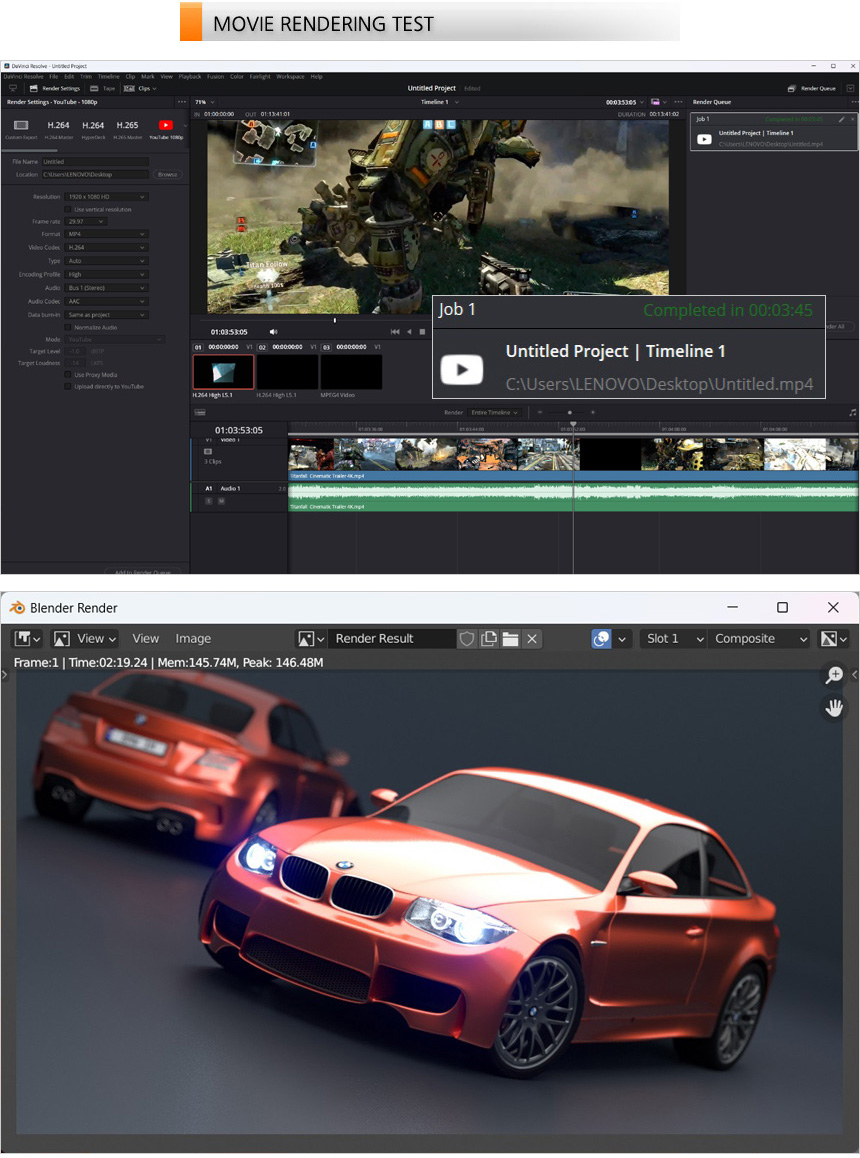Viewport: 860px width, 1158px height.
Task: Open the Encoding Profile dropdown
Action: (106, 275)
